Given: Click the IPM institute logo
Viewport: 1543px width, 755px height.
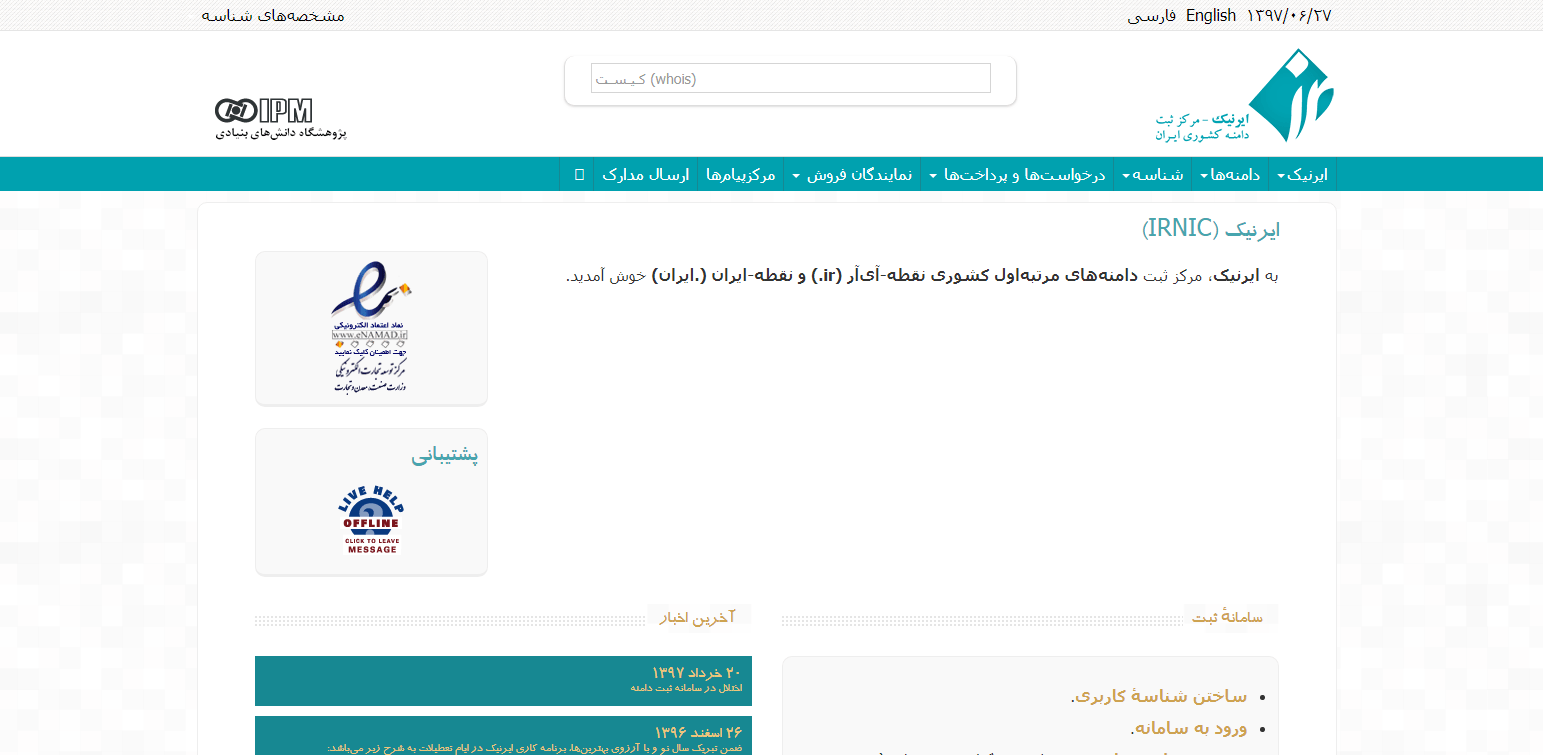Looking at the screenshot, I should pos(264,110).
